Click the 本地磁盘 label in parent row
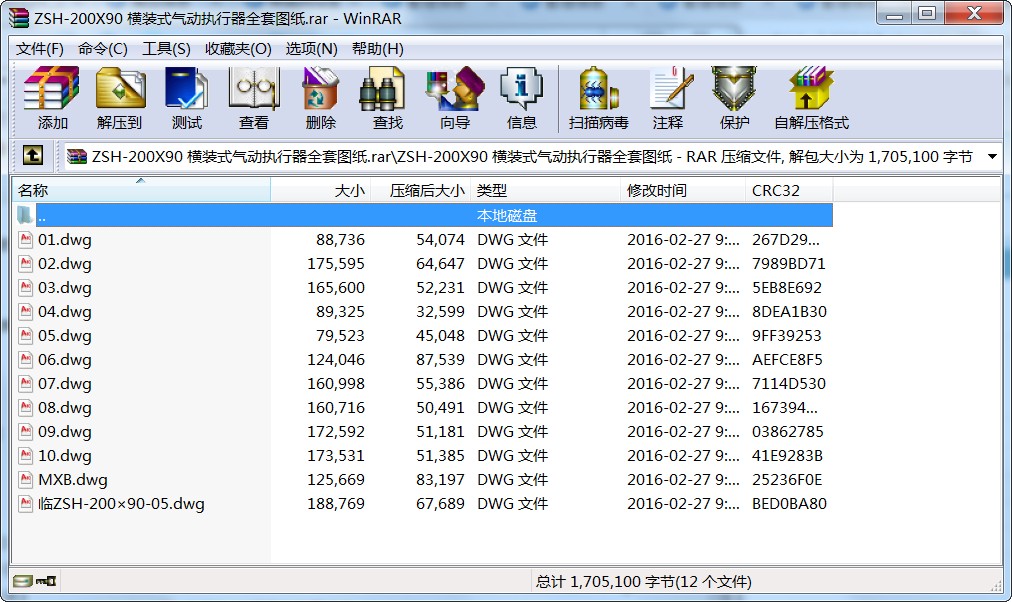Viewport: 1012px width, 602px height. [x=507, y=215]
